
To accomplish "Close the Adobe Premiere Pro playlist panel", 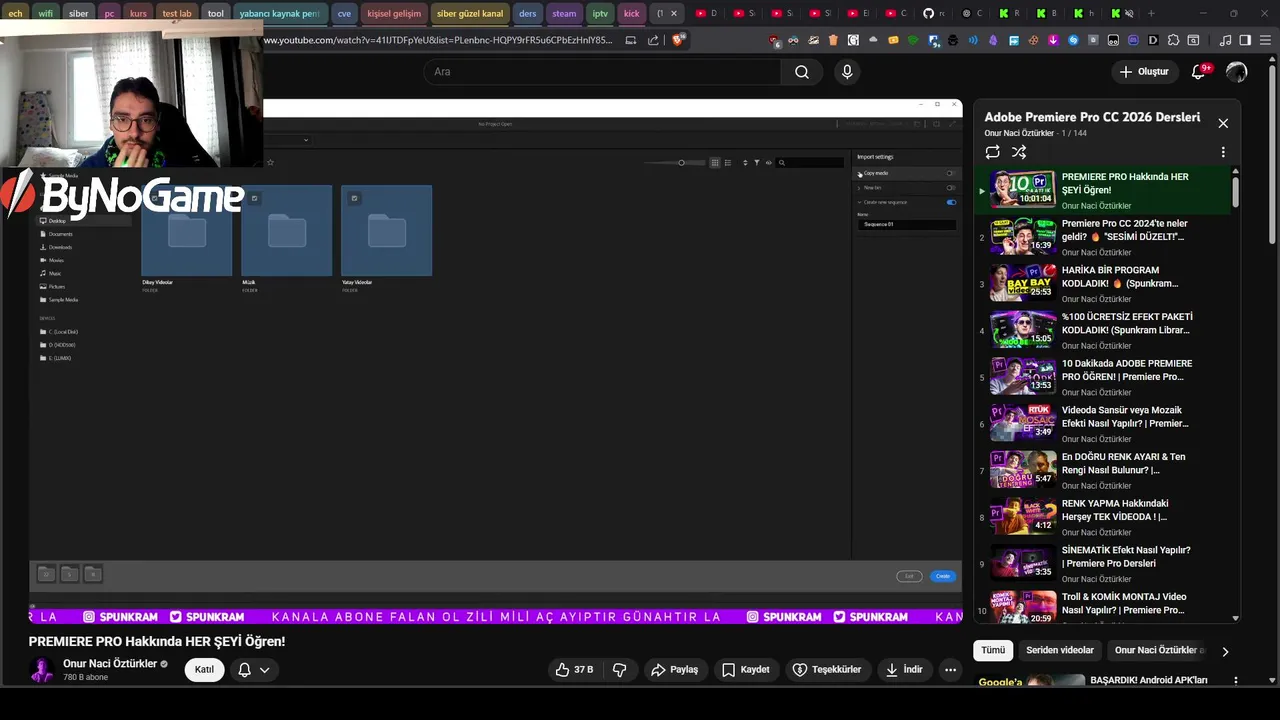I will click(1222, 123).
